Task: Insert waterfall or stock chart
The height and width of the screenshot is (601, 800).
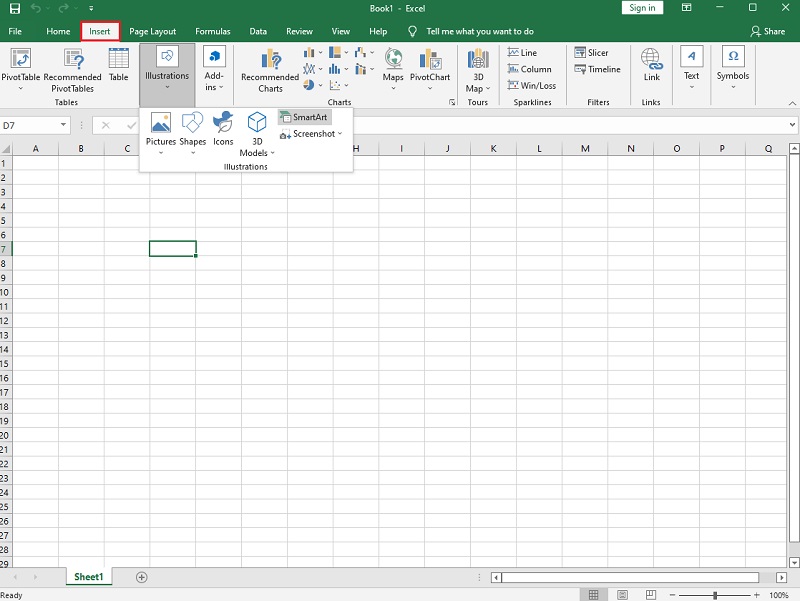Action: [364, 53]
